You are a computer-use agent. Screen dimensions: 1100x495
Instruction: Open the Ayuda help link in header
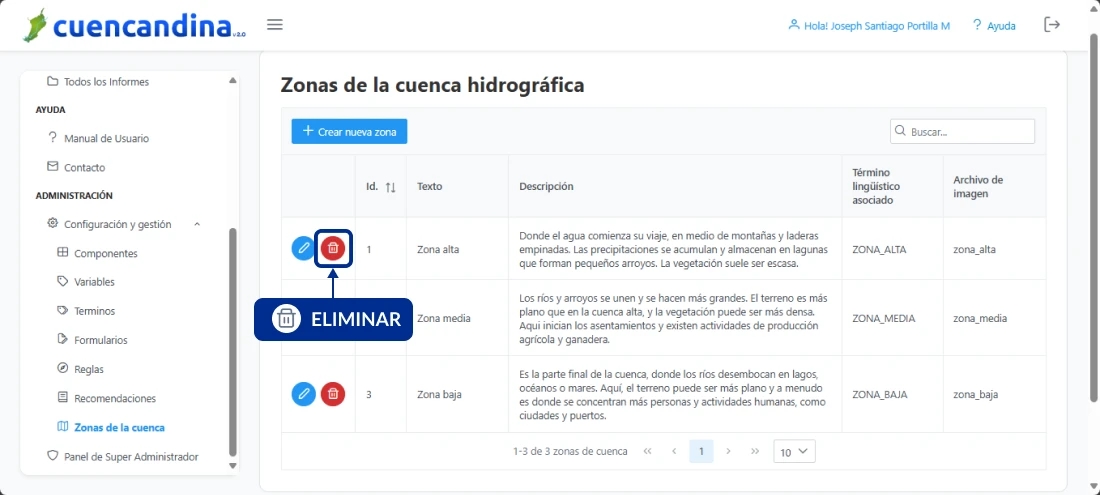click(993, 26)
